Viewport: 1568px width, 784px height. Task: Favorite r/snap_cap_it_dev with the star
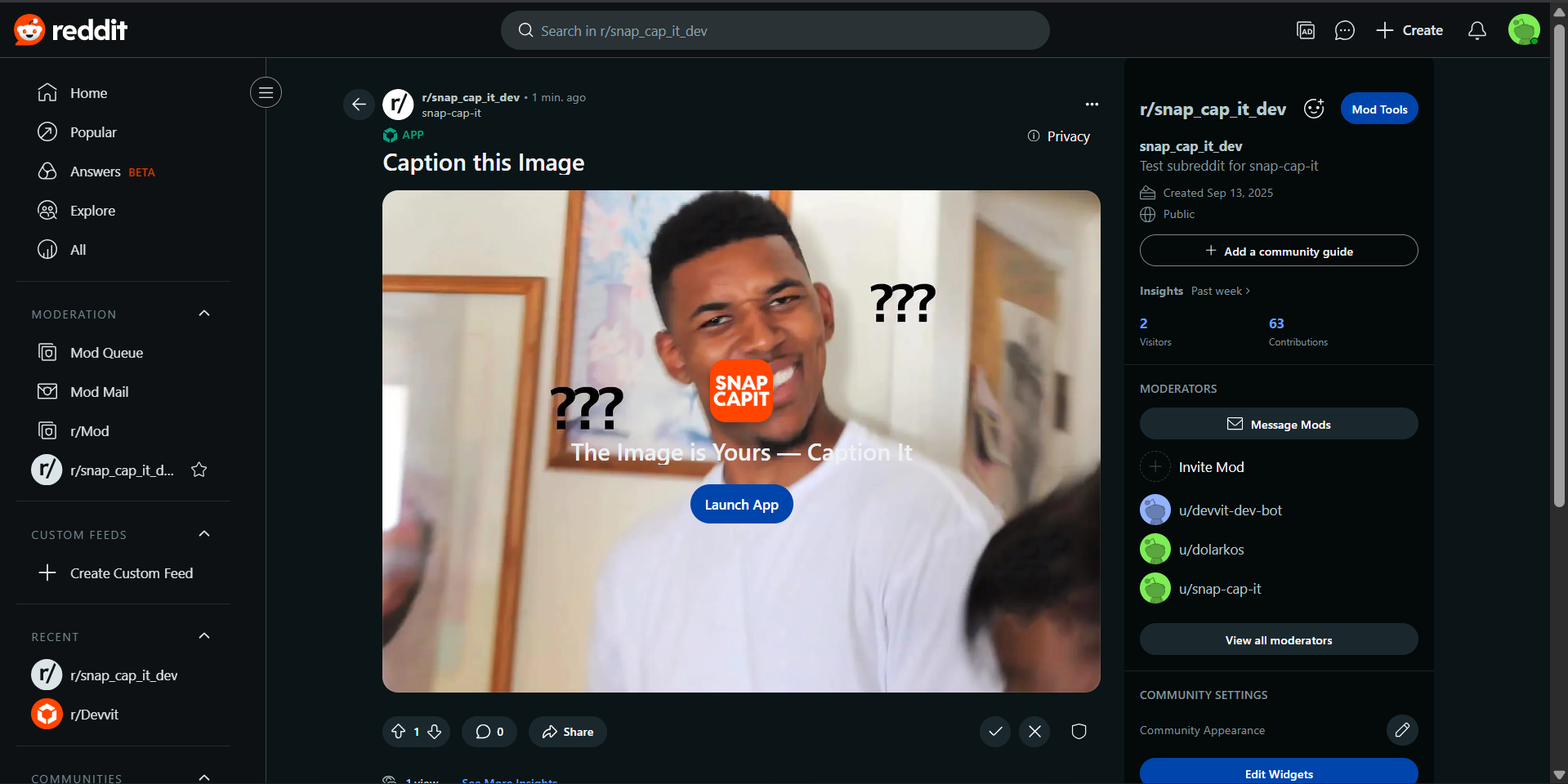pyautogui.click(x=199, y=470)
